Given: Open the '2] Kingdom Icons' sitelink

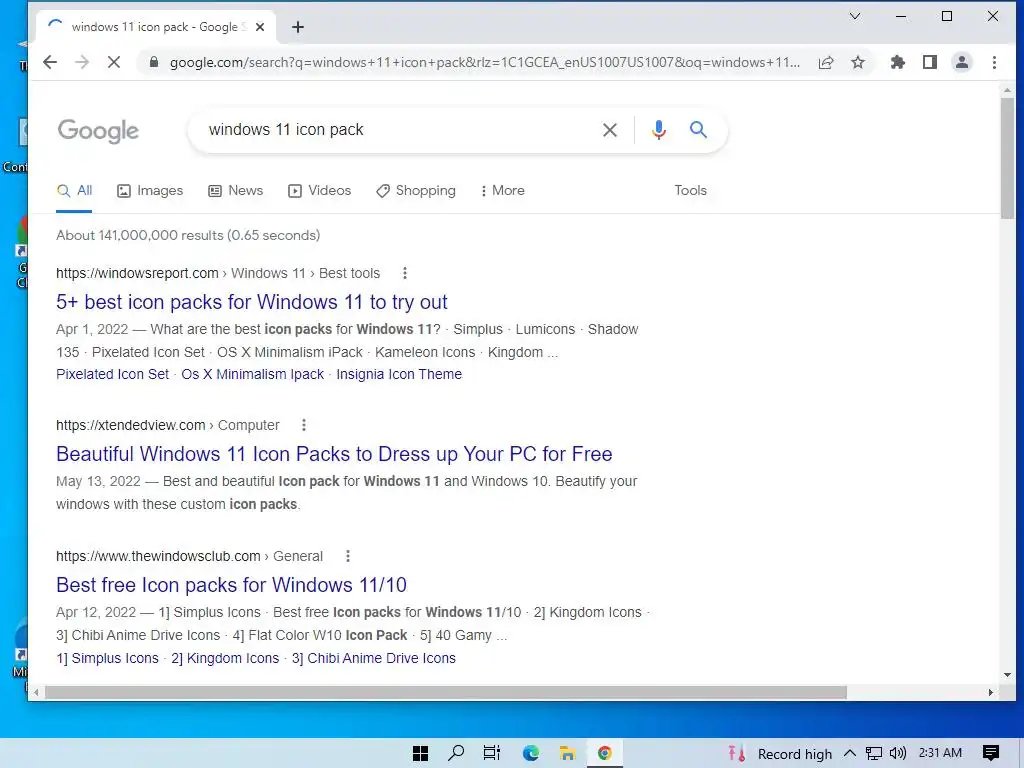Looking at the screenshot, I should pos(225,658).
